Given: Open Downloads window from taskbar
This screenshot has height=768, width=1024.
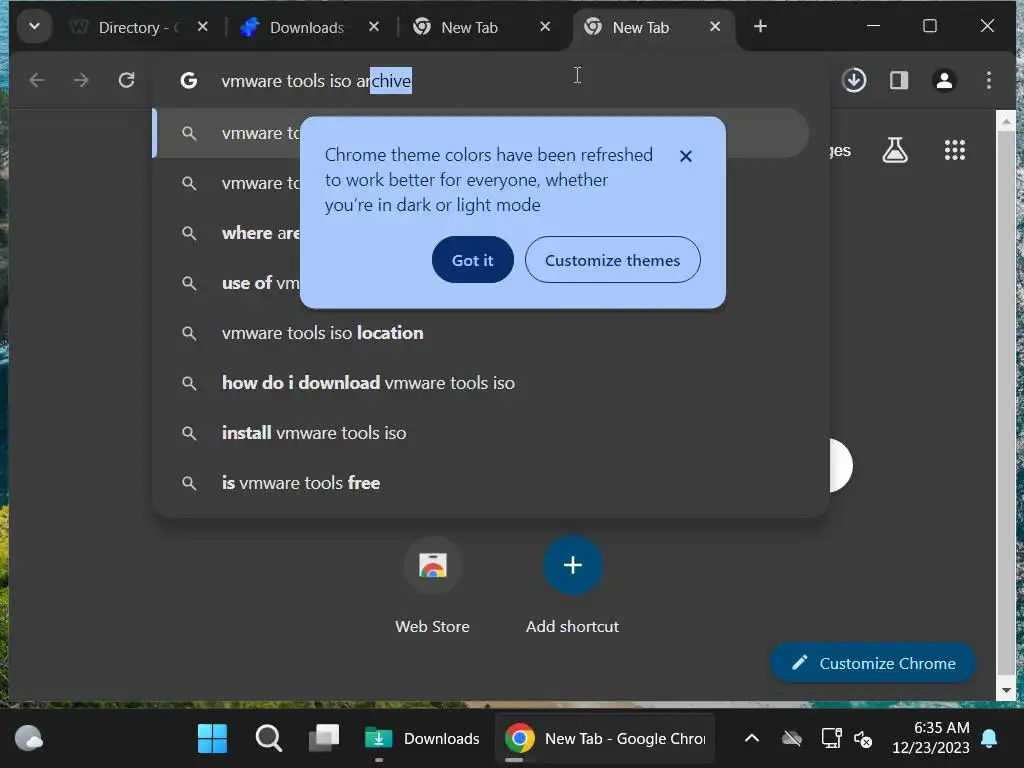Looking at the screenshot, I should click(423, 739).
